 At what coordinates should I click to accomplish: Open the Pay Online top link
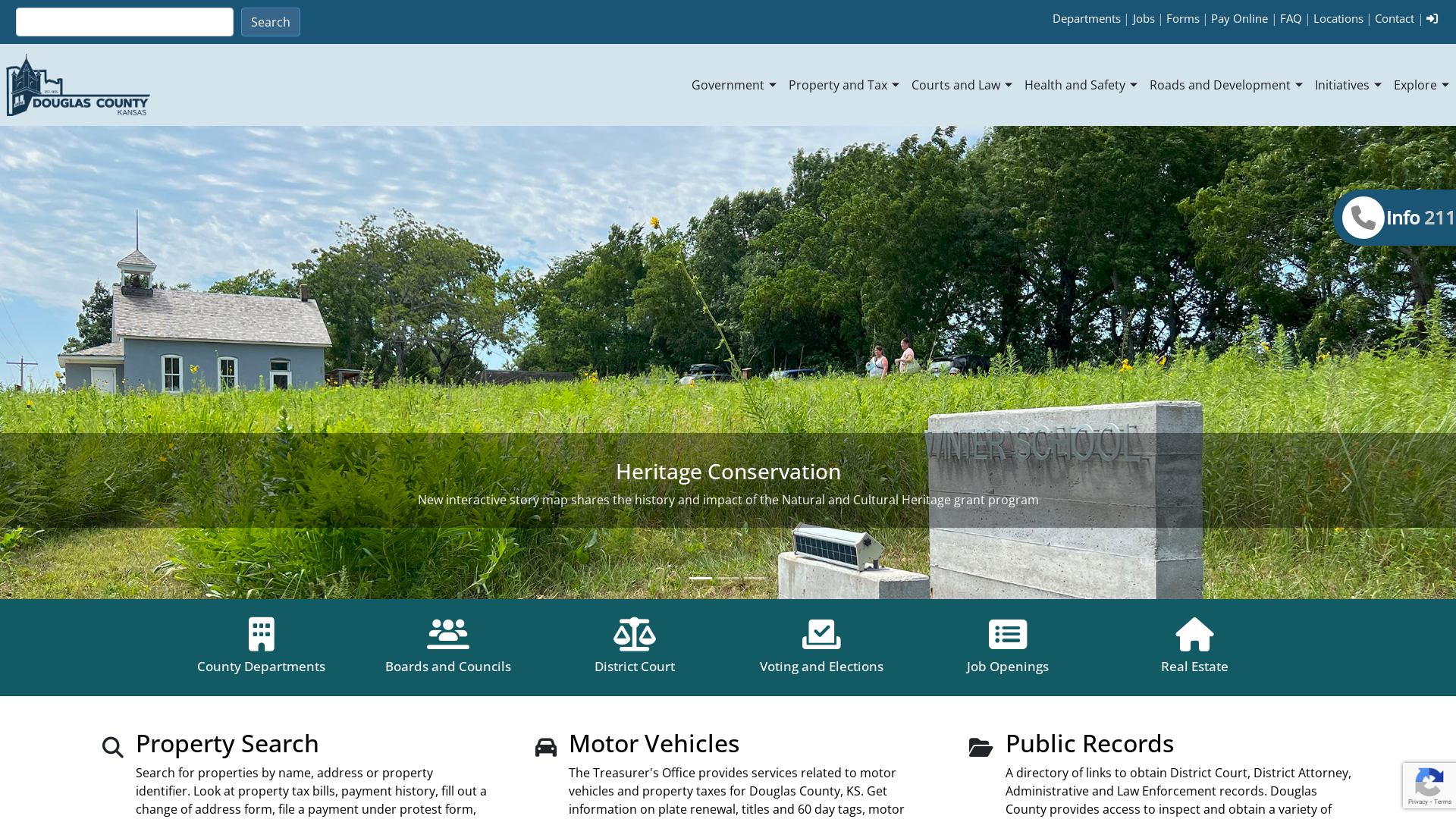1239,19
